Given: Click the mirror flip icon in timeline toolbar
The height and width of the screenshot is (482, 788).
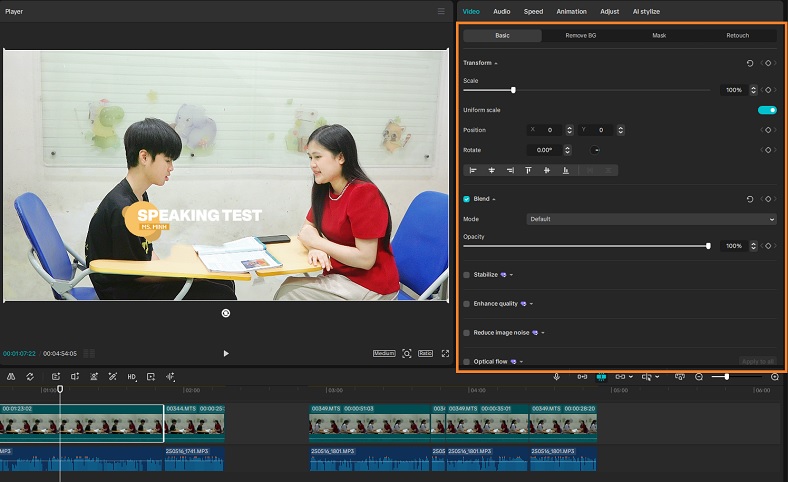Looking at the screenshot, I should click(11, 376).
